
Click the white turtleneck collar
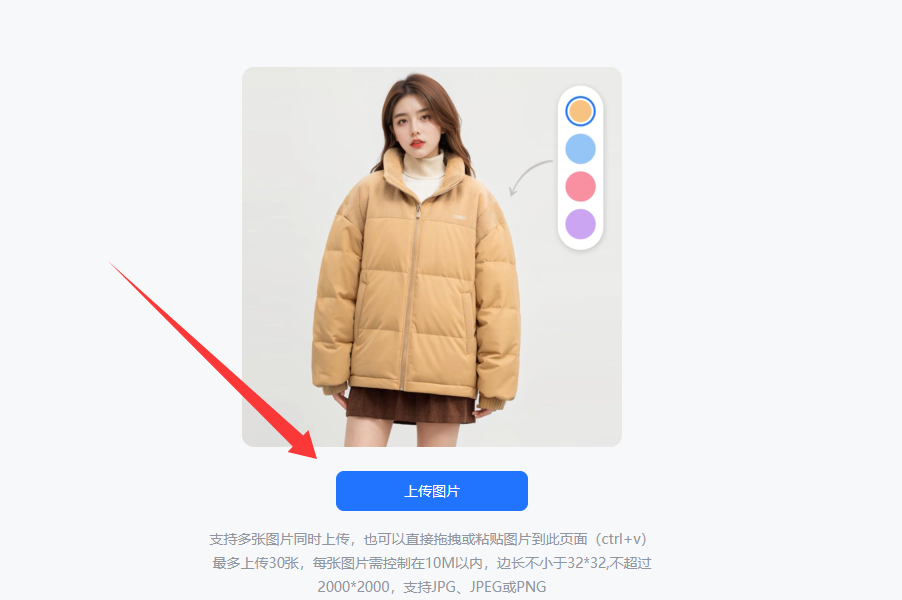point(424,168)
